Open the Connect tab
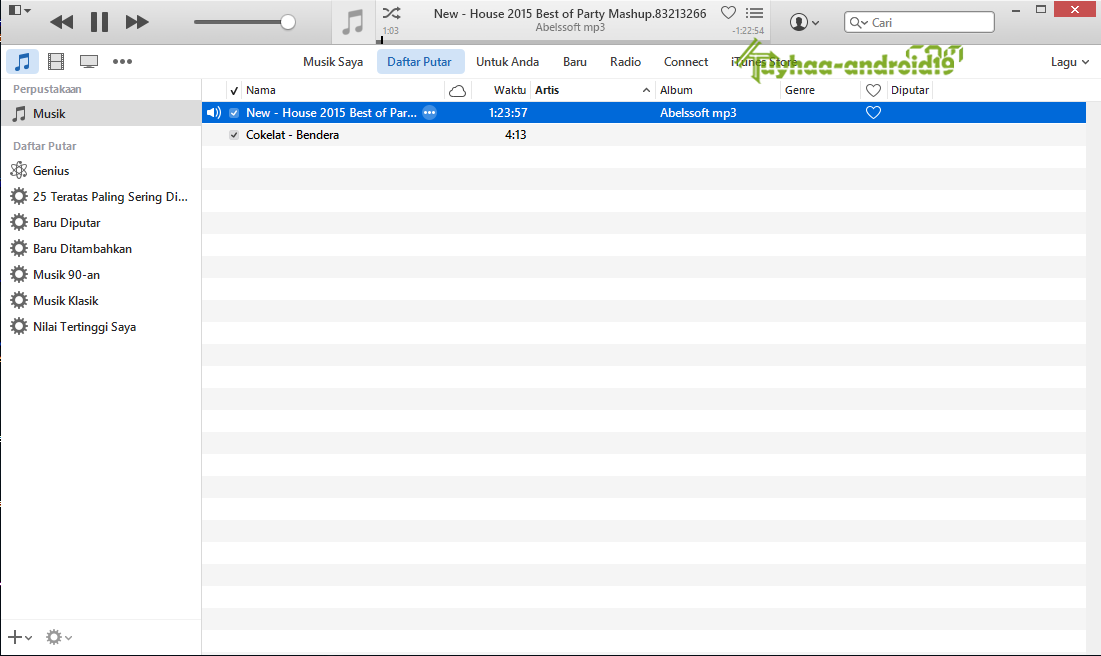 pyautogui.click(x=686, y=62)
